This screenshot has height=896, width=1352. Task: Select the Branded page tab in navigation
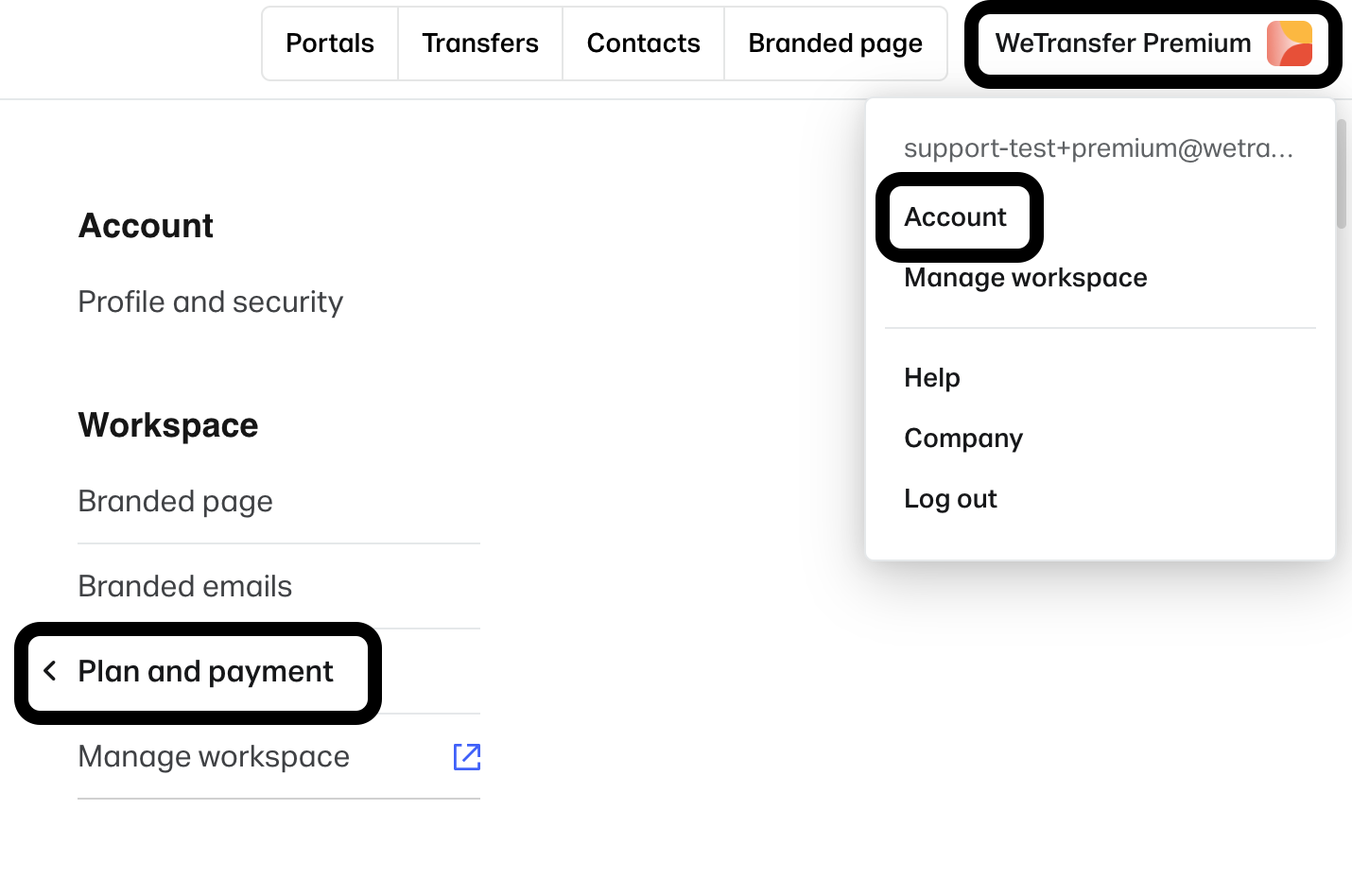pyautogui.click(x=835, y=43)
